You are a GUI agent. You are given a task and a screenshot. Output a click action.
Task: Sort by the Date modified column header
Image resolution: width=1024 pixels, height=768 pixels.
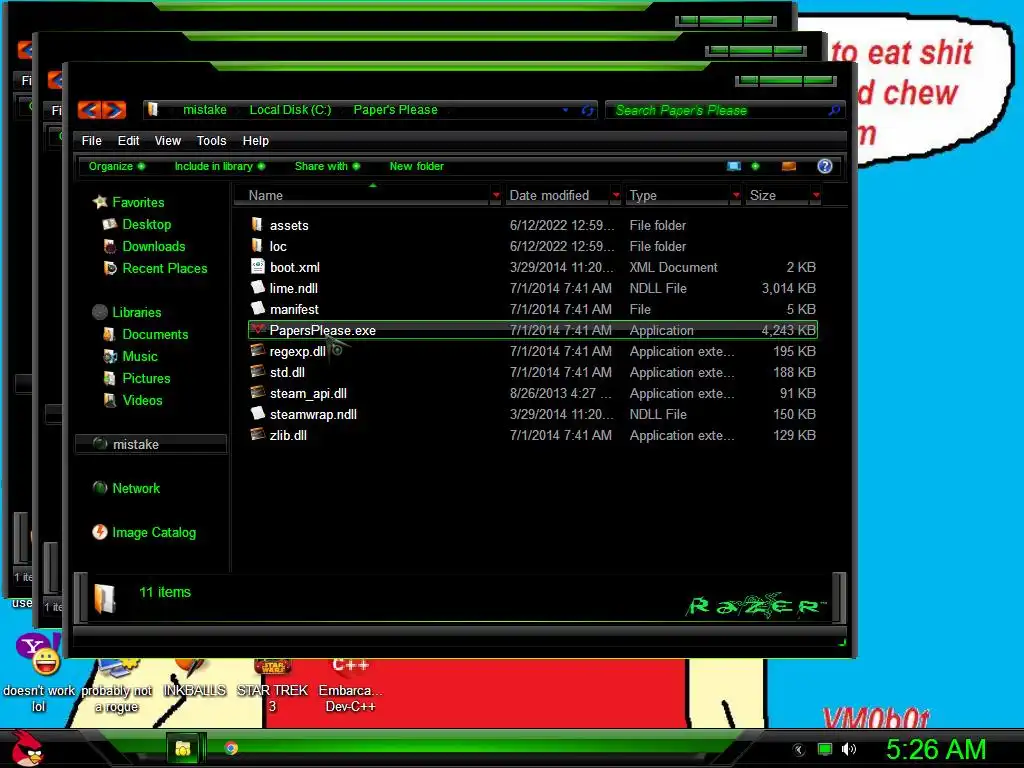pos(558,195)
